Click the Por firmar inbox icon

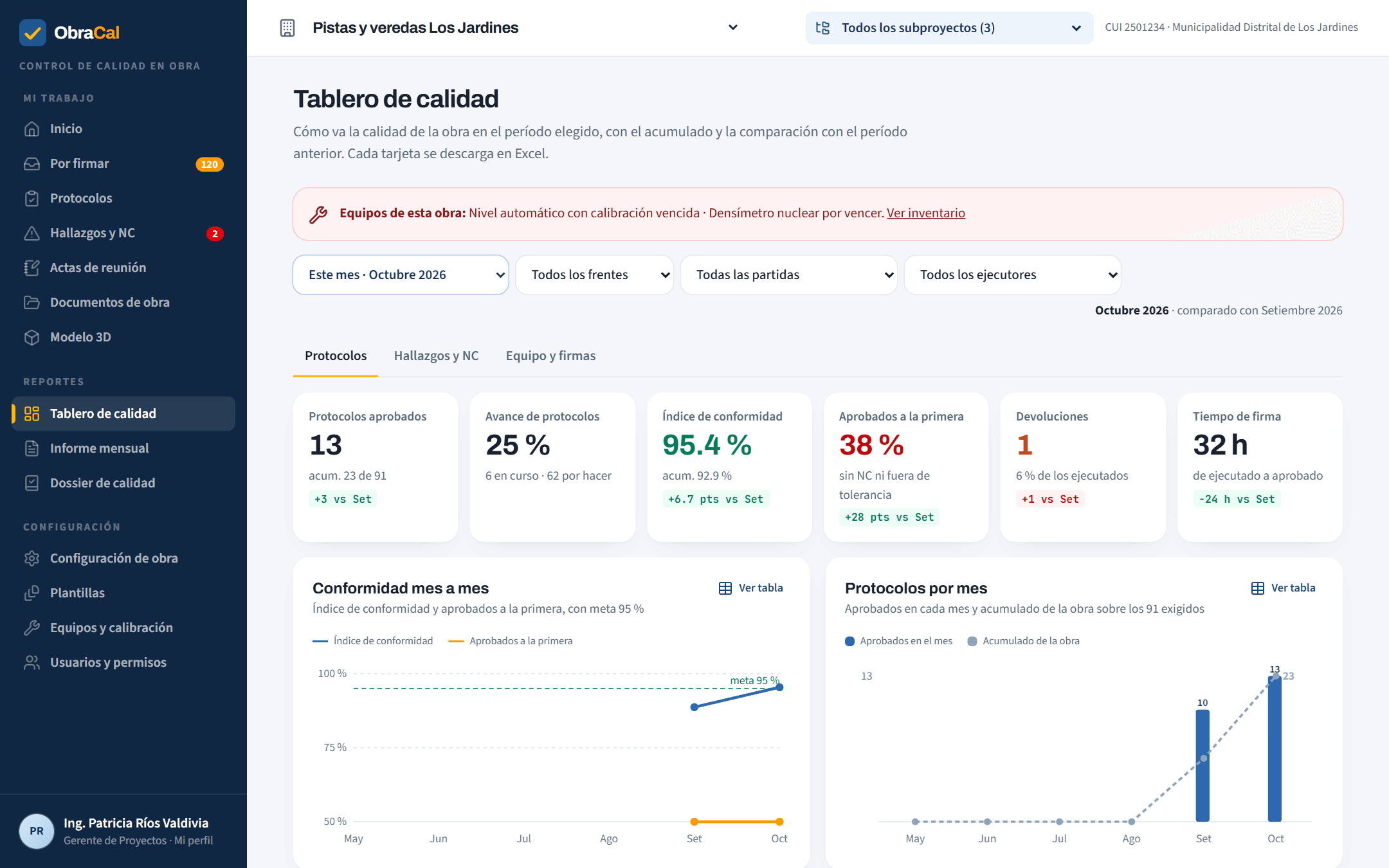[x=32, y=164]
